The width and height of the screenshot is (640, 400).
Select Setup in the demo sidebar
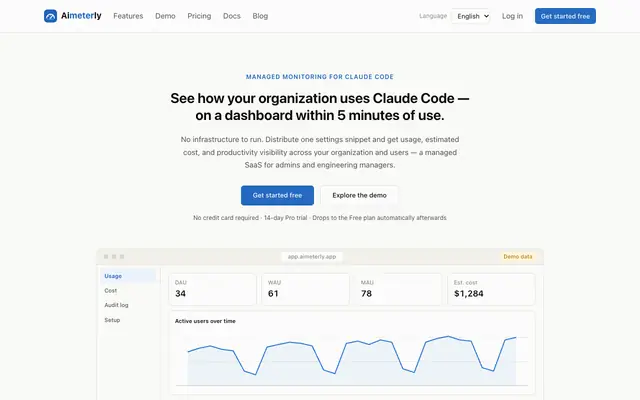pyautogui.click(x=128, y=320)
